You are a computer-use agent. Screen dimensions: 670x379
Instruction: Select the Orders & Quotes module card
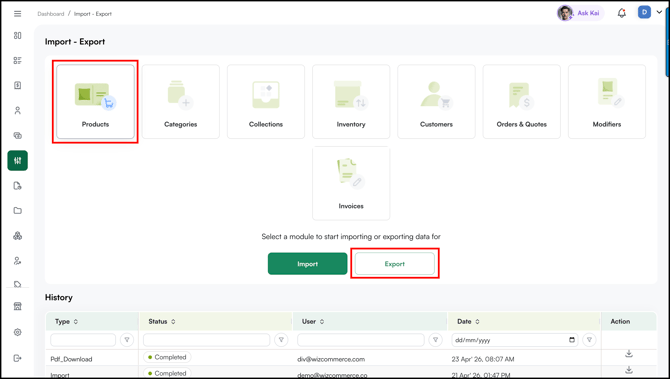(522, 102)
